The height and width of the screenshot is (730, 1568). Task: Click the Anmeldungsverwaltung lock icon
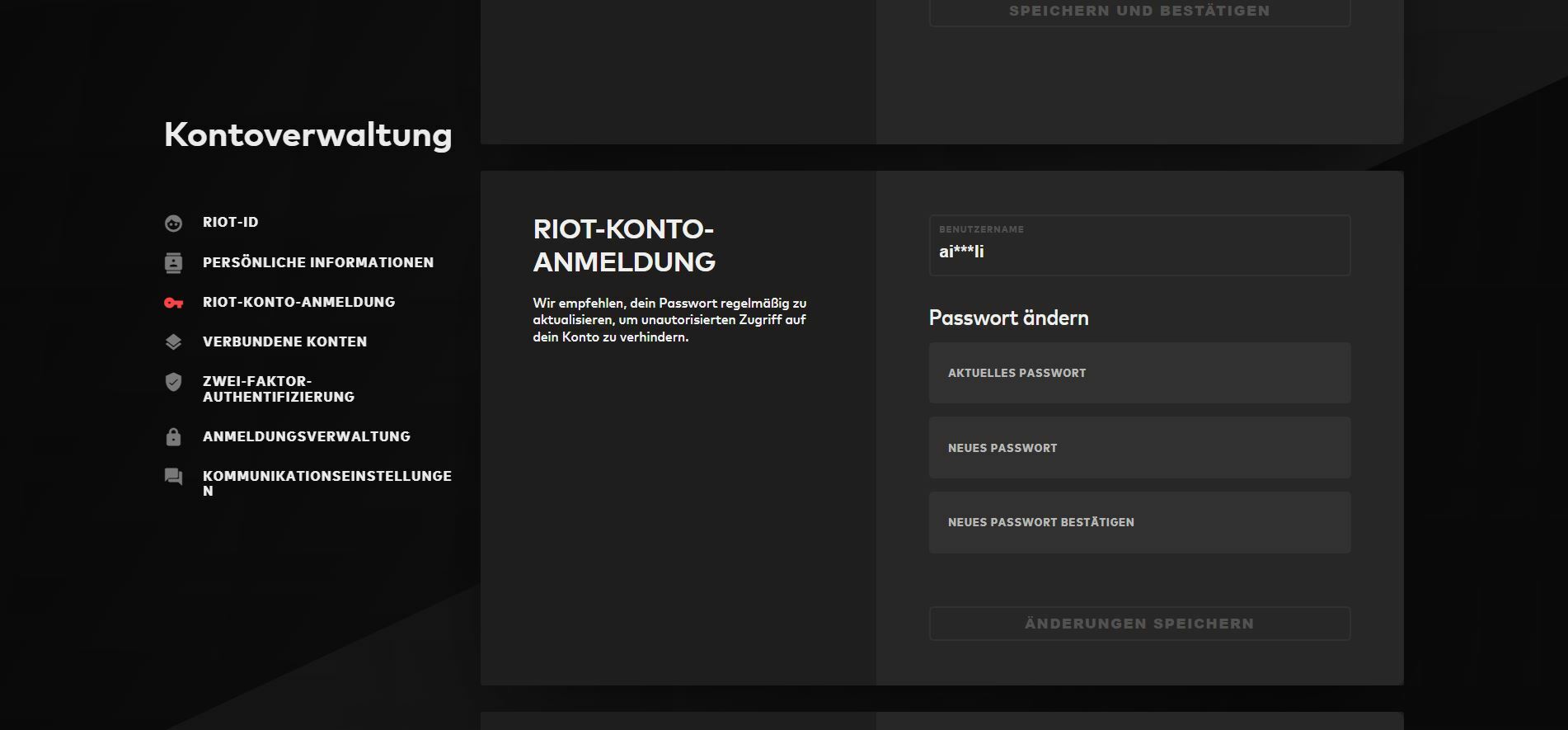173,436
